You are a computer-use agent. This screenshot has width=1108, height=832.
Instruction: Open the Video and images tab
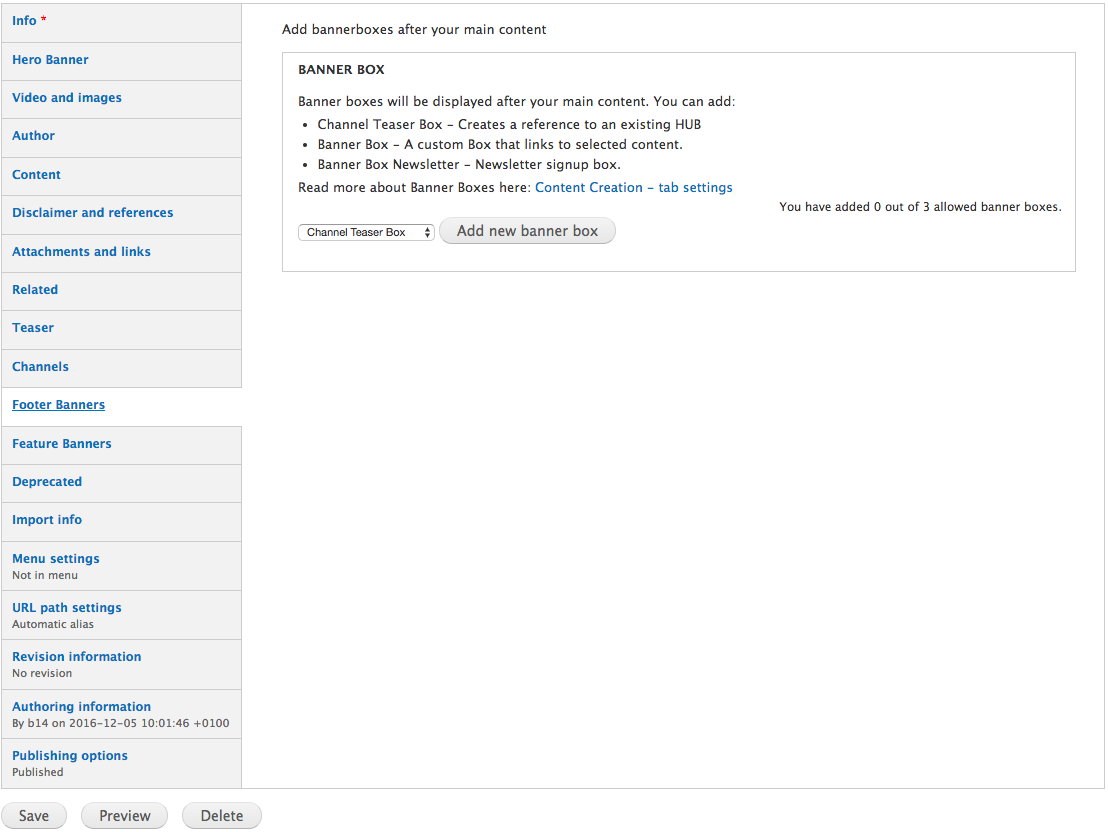67,98
